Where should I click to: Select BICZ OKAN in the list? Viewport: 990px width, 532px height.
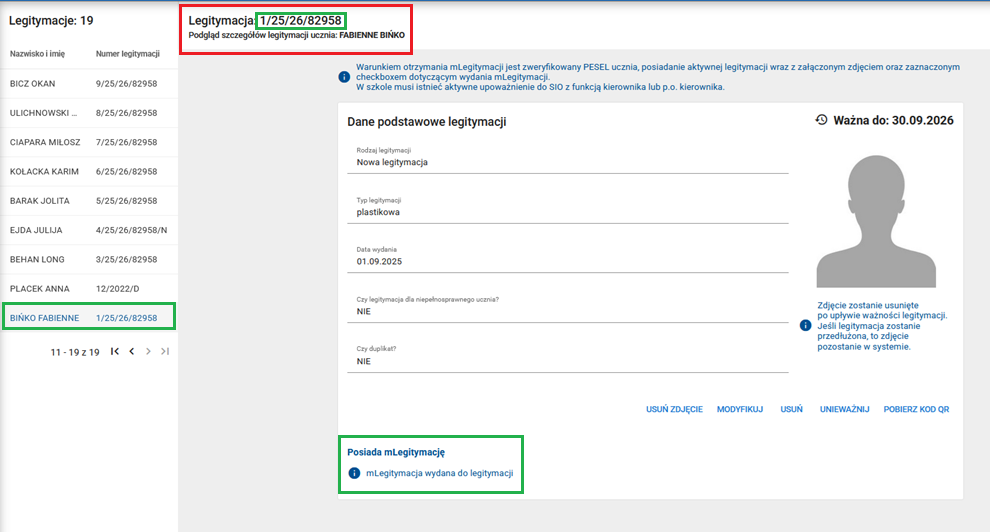32,84
